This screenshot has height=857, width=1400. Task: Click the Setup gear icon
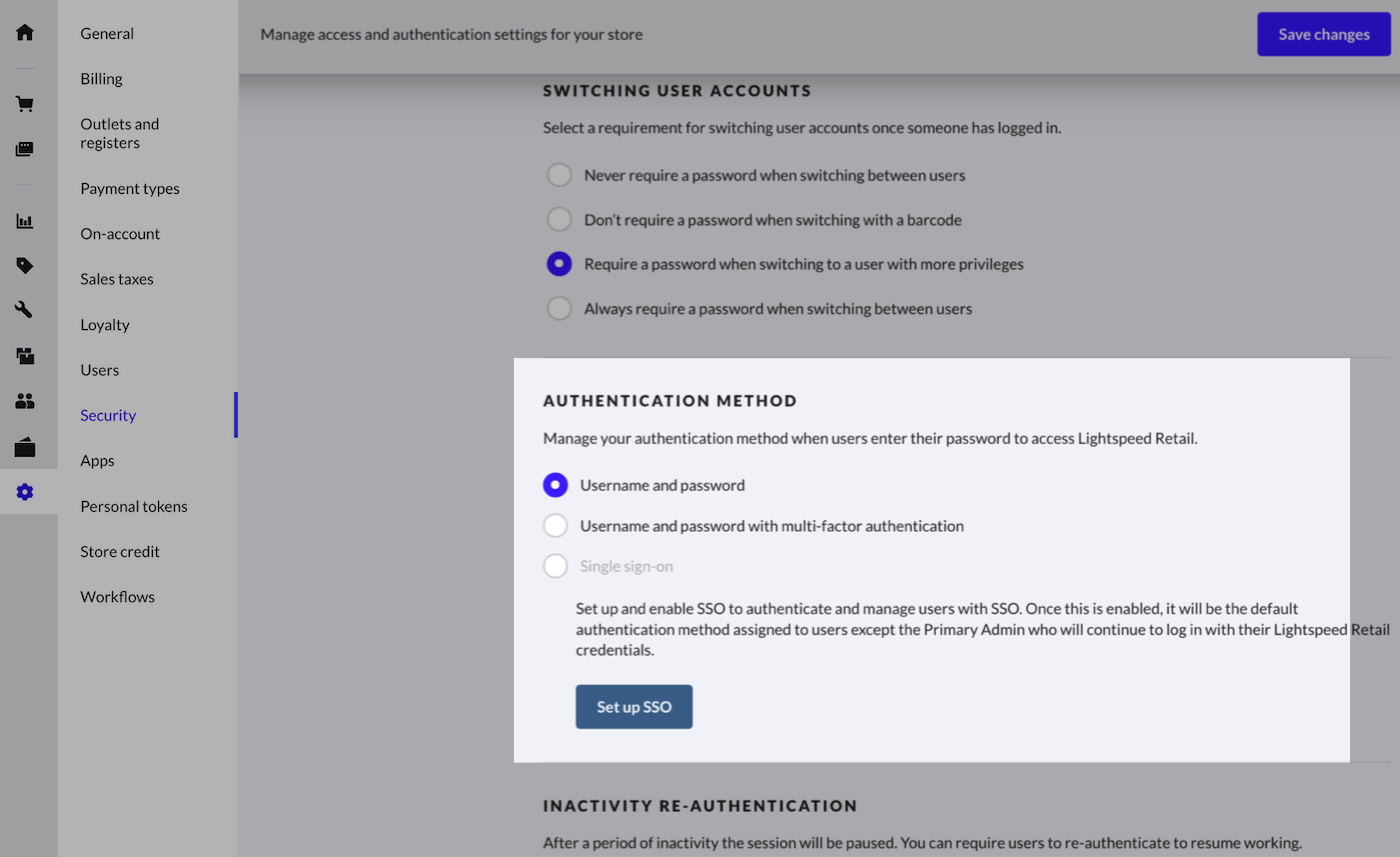(24, 491)
